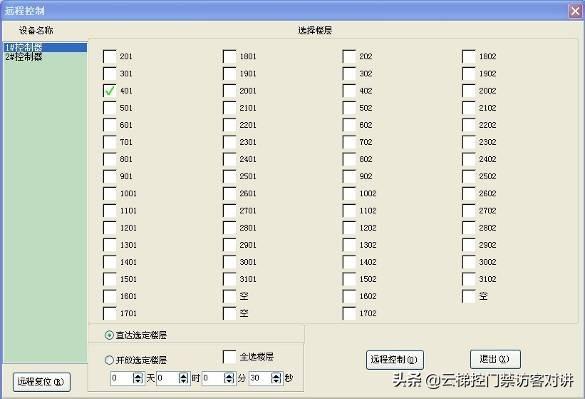The height and width of the screenshot is (399, 585).
Task: Select 直达选定楼层 radio option
Action: 109,335
